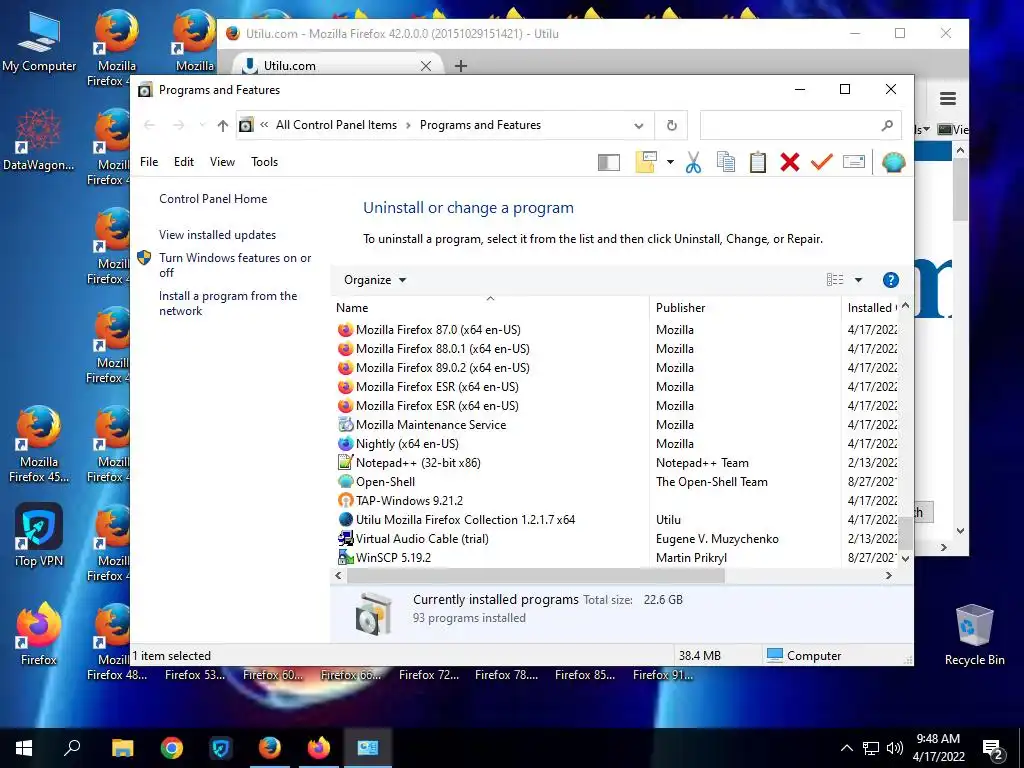Toggle the navigation pane toolbar icon
The width and height of the screenshot is (1024, 768).
coord(609,162)
